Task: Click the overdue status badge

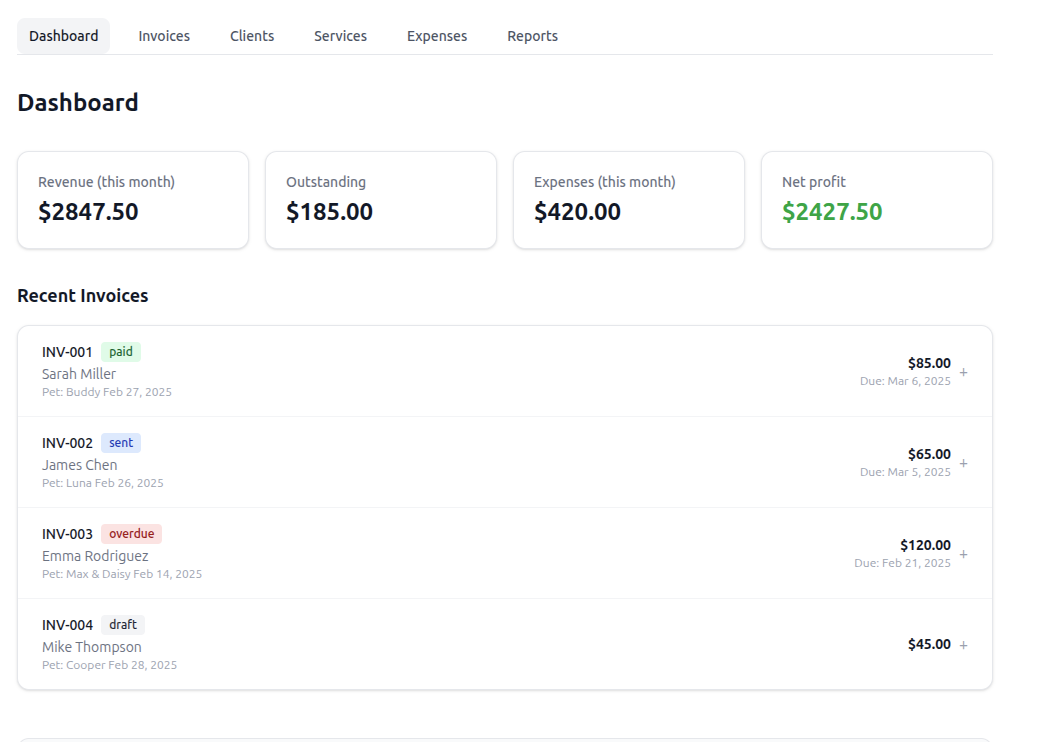Action: [x=131, y=533]
